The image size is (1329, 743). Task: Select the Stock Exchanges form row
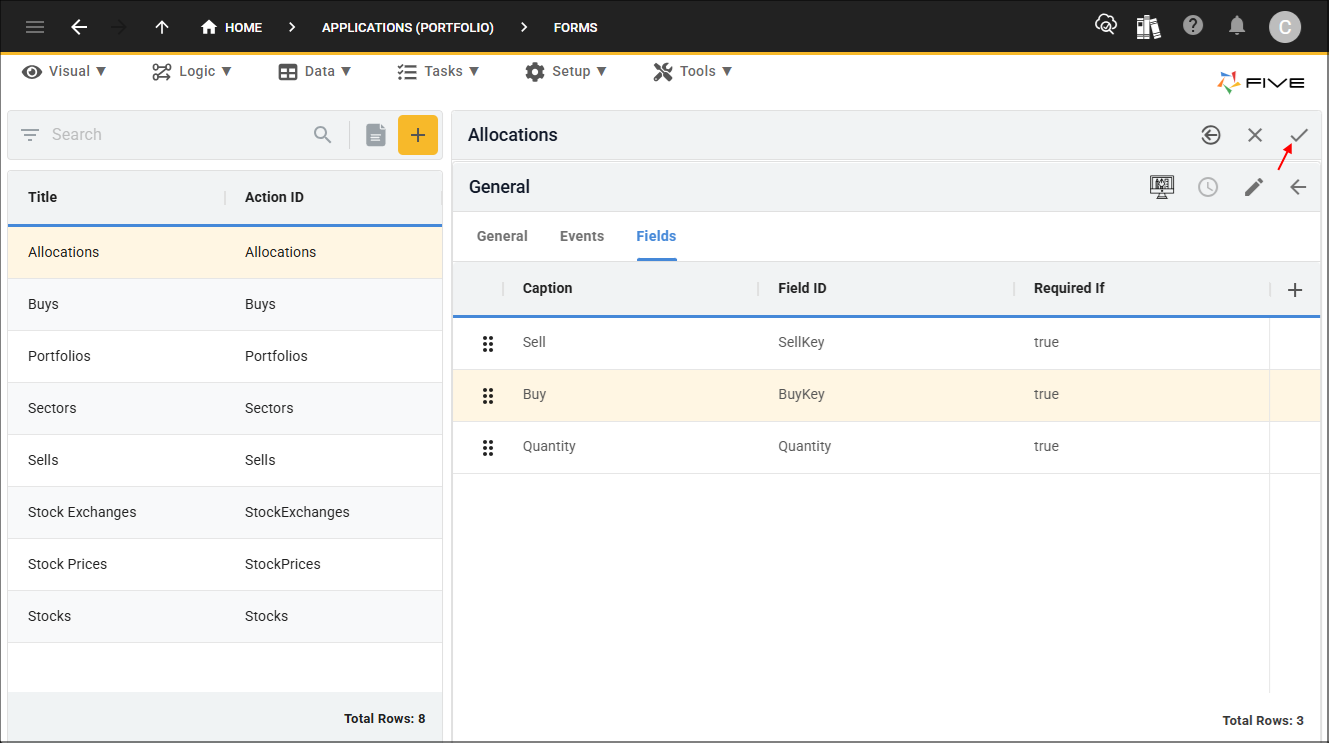[225, 512]
